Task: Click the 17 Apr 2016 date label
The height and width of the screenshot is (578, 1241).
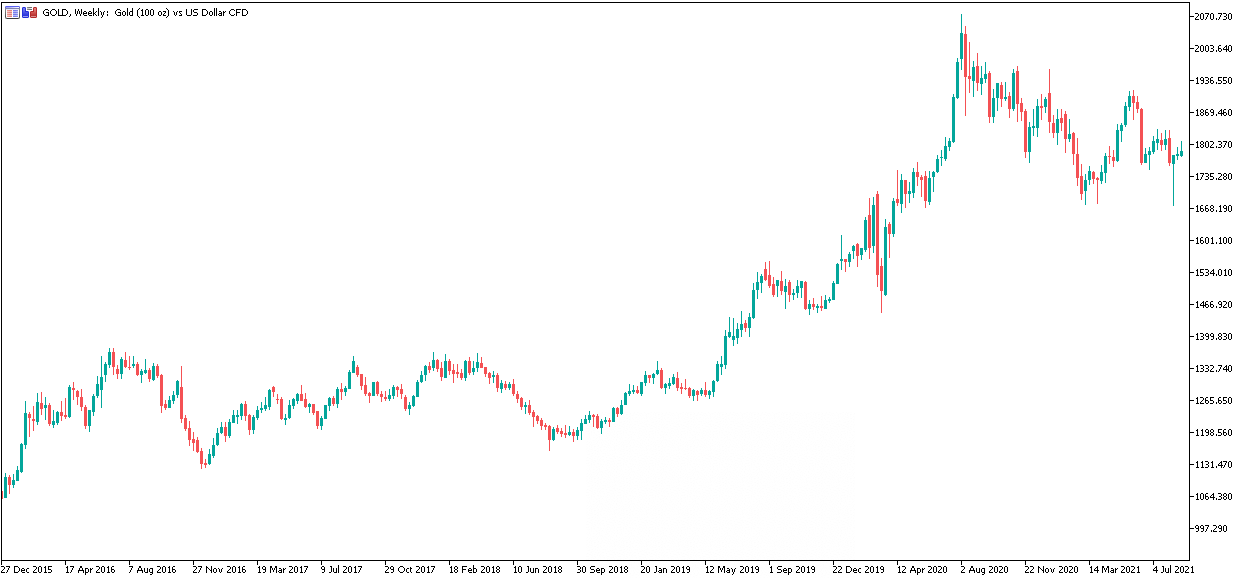Action: pos(90,569)
